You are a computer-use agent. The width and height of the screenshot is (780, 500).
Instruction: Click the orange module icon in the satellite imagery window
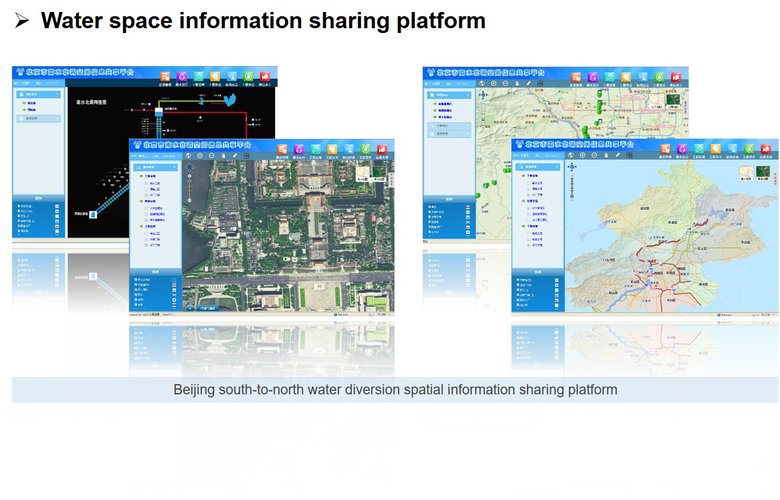pos(282,149)
